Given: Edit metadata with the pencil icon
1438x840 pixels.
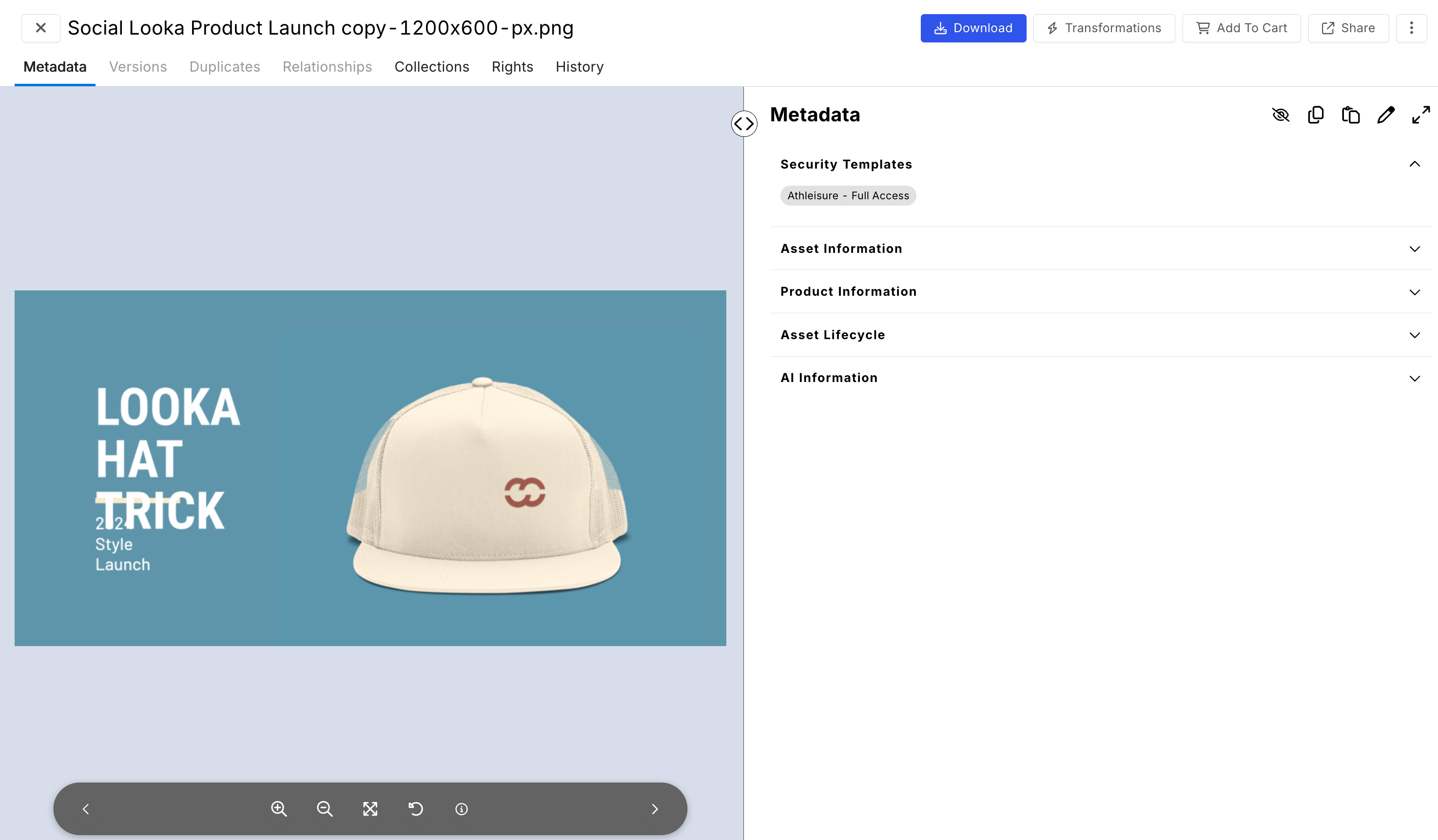Looking at the screenshot, I should (1385, 115).
